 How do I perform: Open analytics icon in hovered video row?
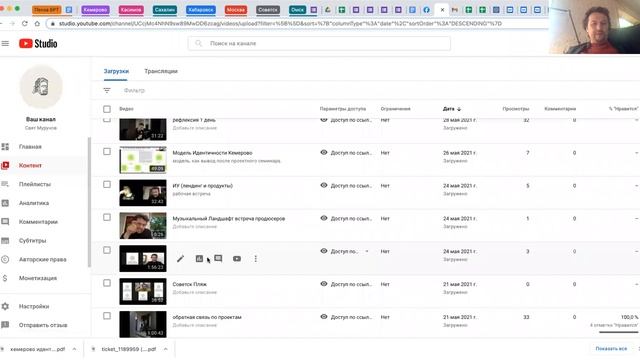pos(199,259)
